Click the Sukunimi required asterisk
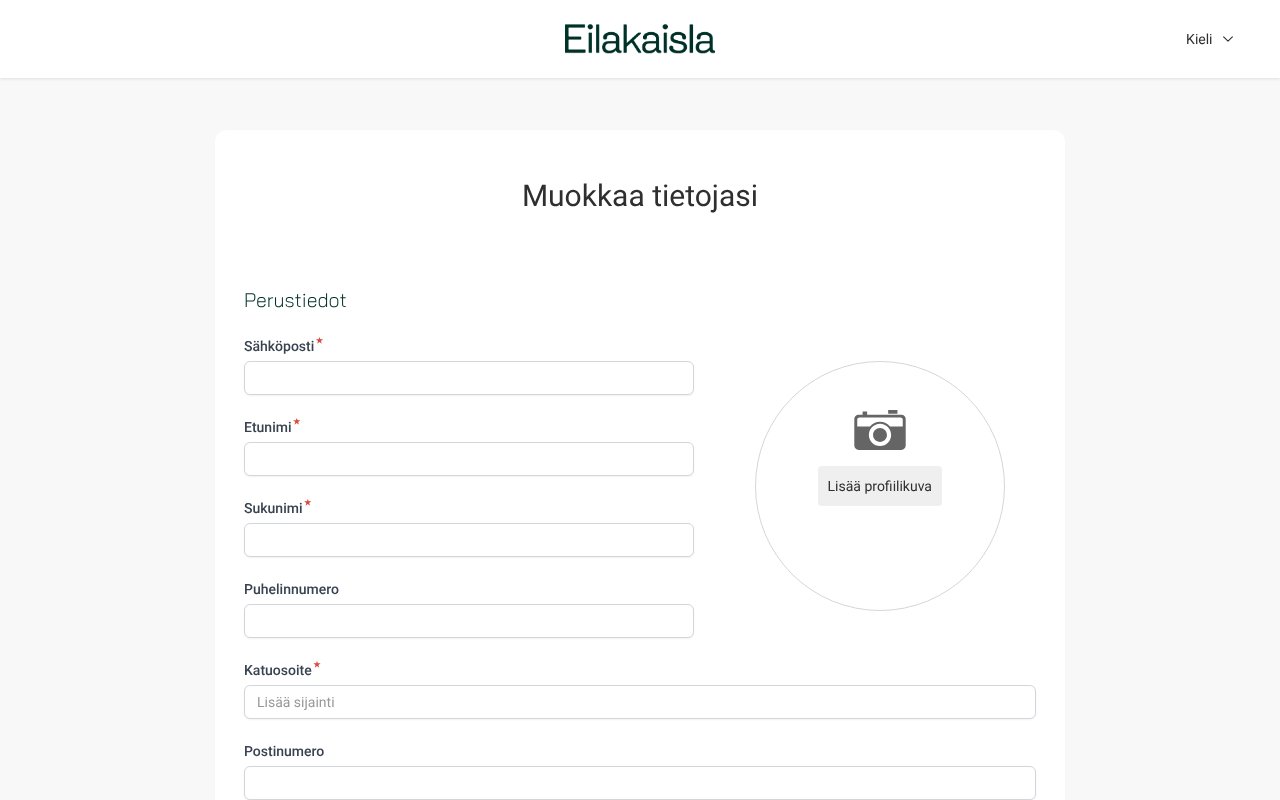1280x800 pixels. click(x=306, y=503)
